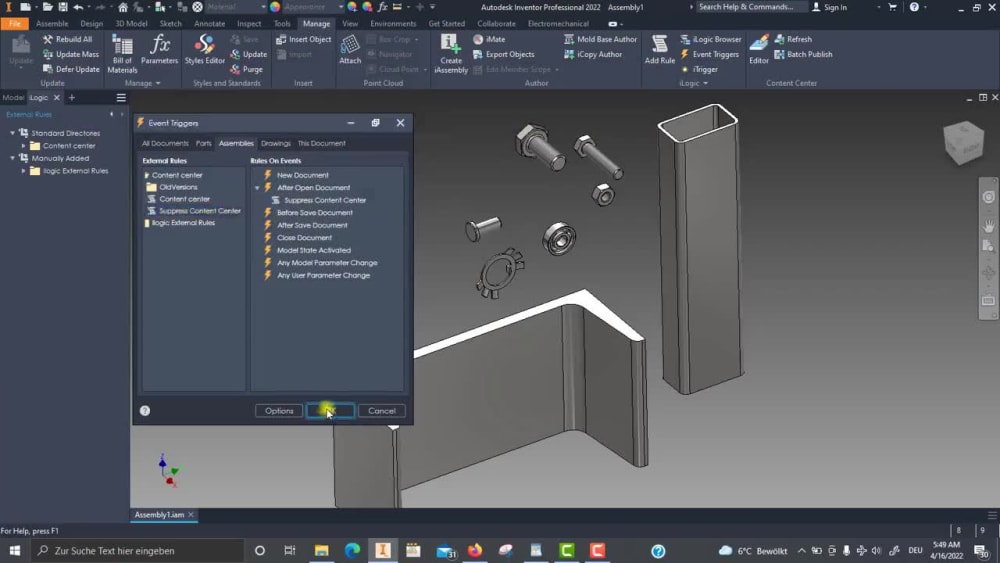Viewport: 1000px width, 563px height.
Task: Click help icon in Event Triggers dialog
Action: [145, 411]
